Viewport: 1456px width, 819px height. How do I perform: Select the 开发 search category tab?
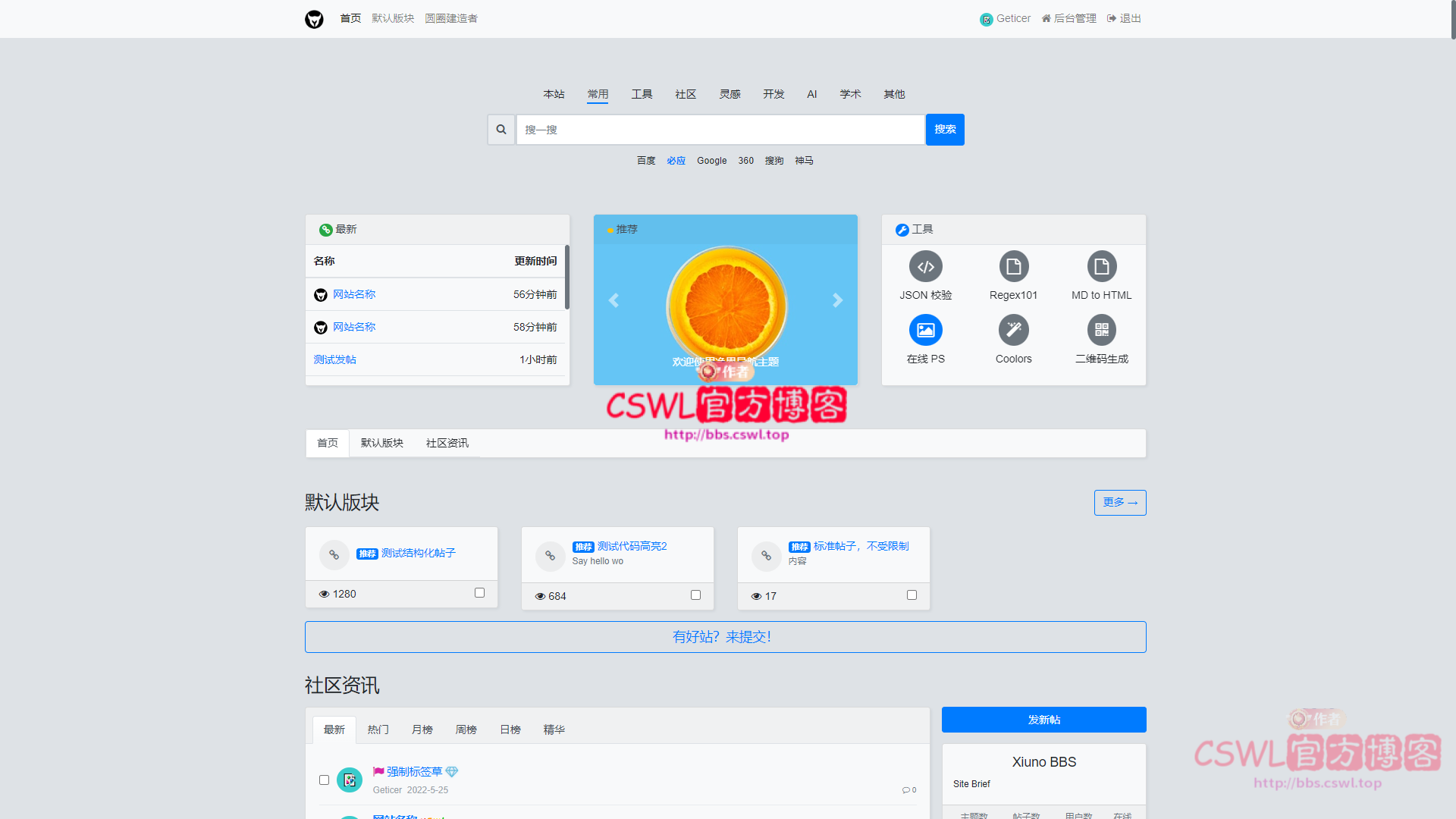click(x=773, y=94)
